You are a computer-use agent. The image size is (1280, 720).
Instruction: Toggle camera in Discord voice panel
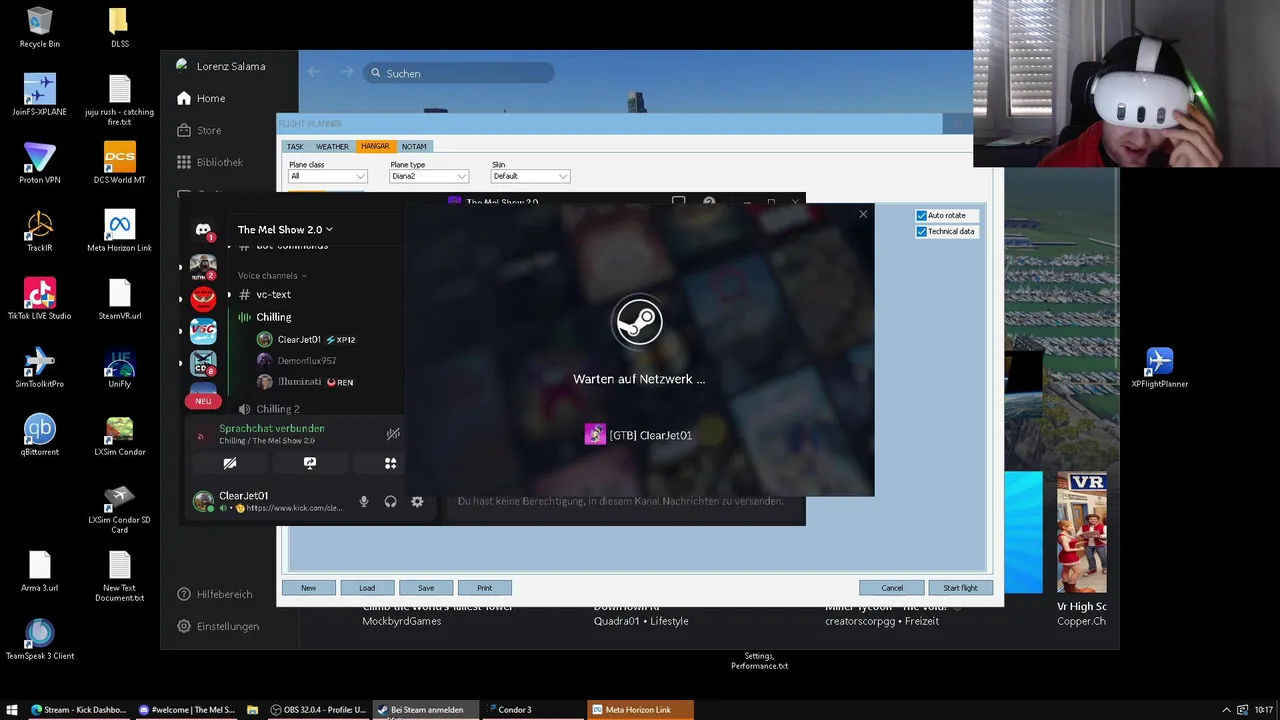coord(230,463)
